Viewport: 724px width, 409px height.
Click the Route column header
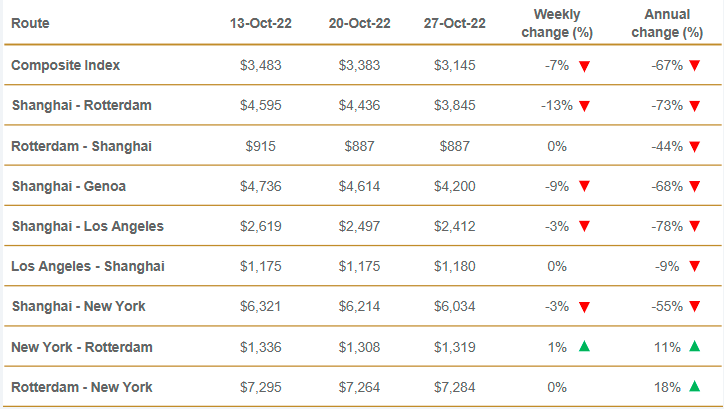[31, 22]
